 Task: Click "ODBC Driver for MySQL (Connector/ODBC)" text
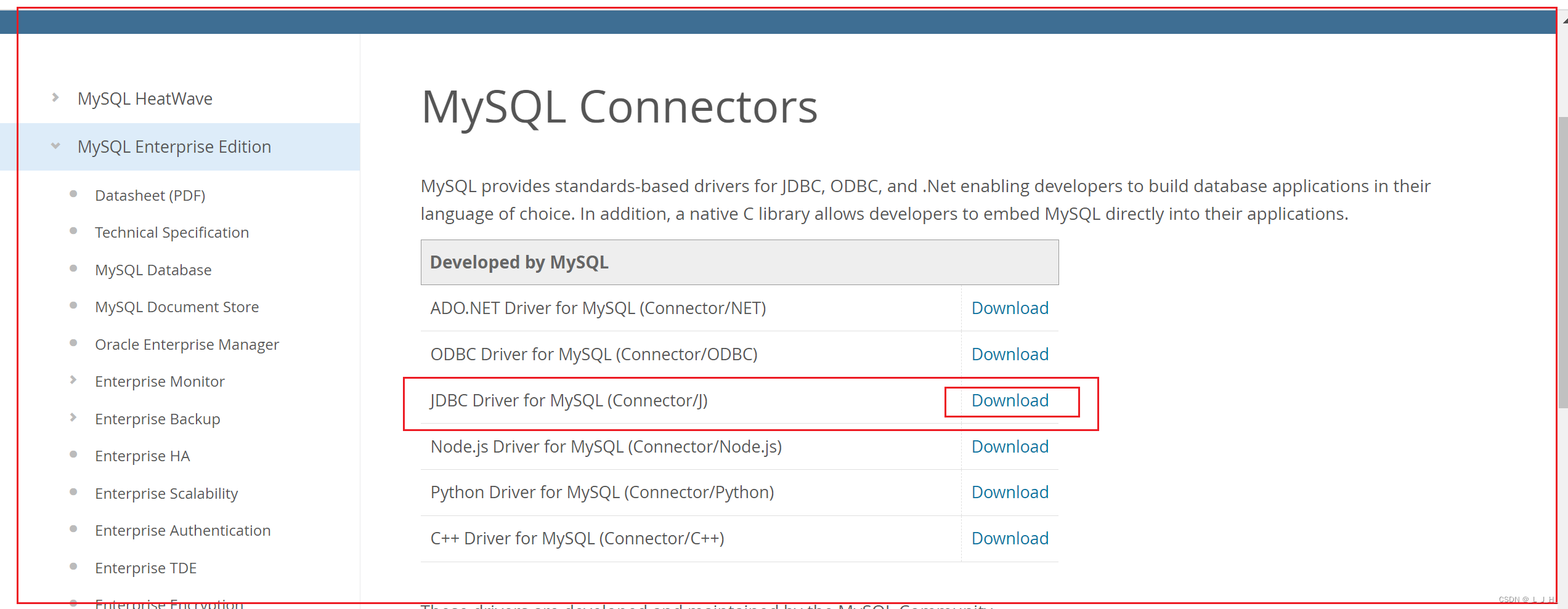(x=594, y=354)
